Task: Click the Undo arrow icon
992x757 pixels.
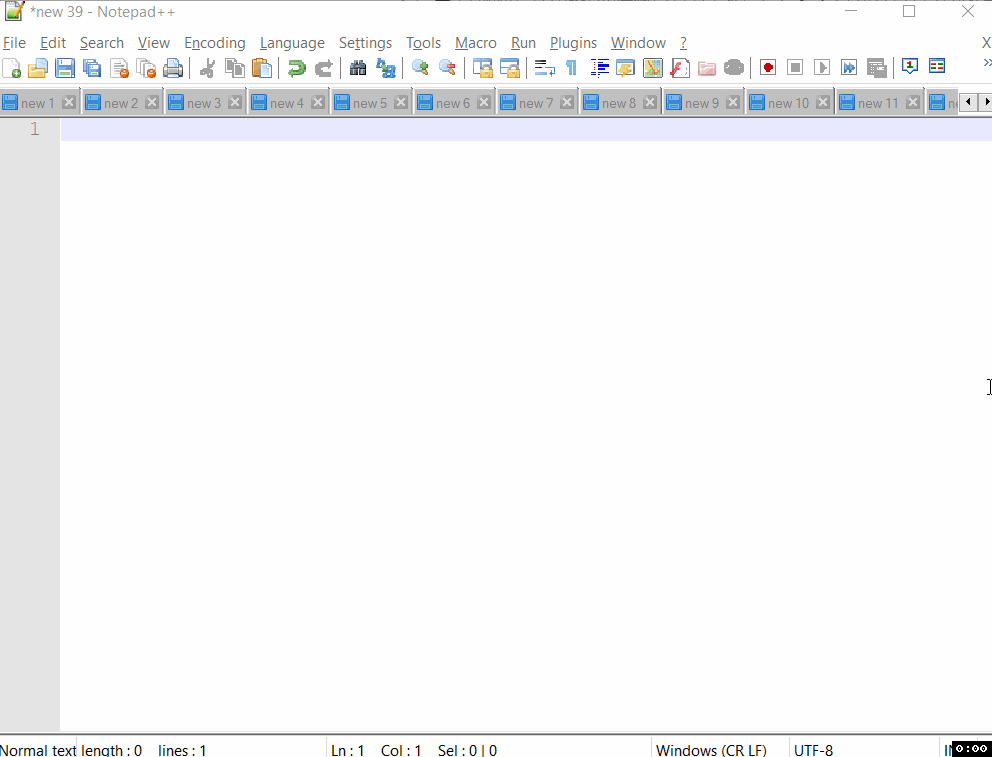Action: click(x=296, y=68)
